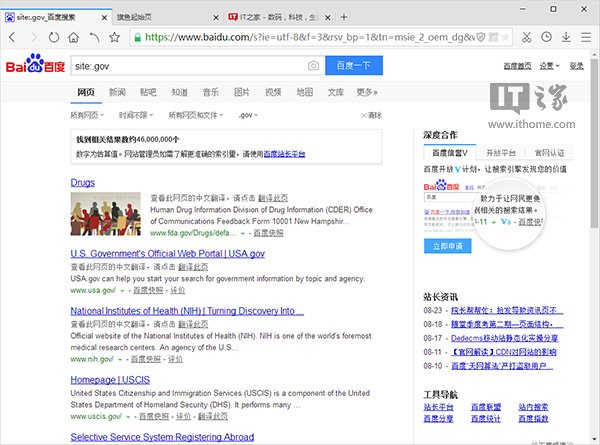Open a new tab with plus button
Image resolution: width=600 pixels, height=445 pixels.
tap(343, 17)
